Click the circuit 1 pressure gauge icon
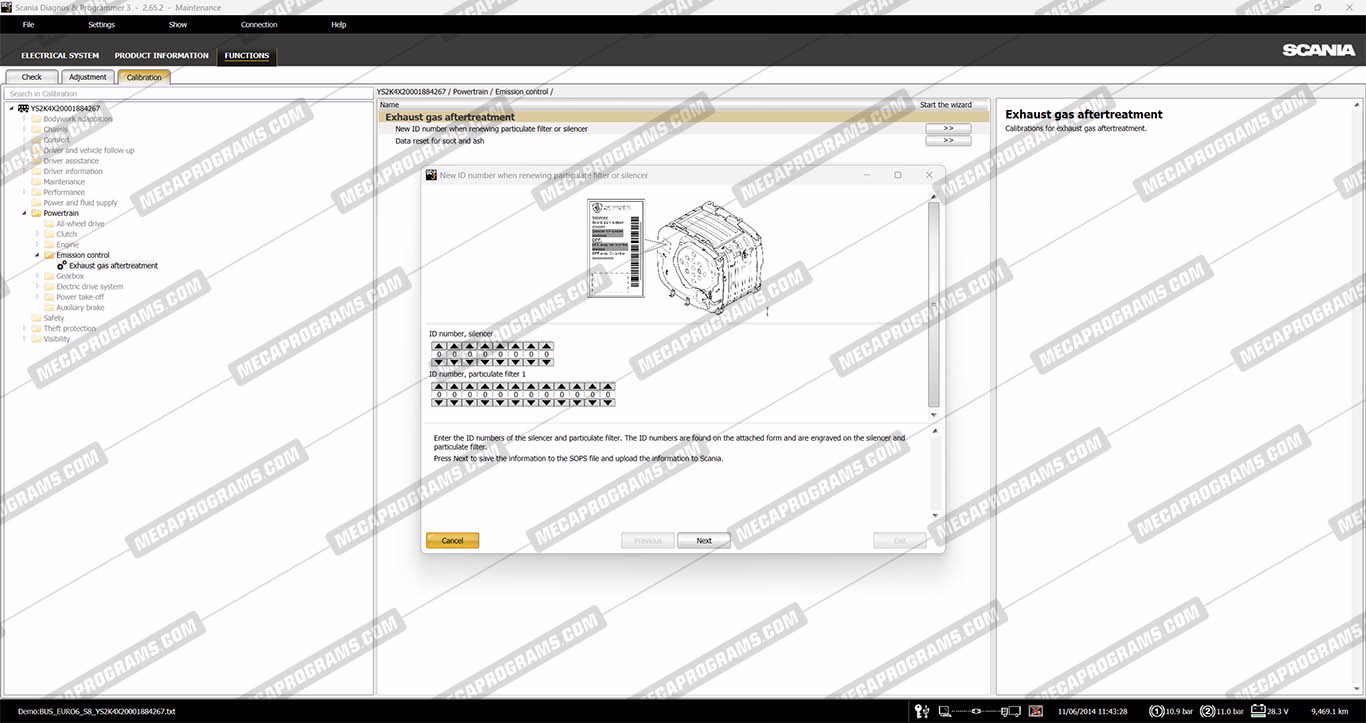Viewport: 1366px width, 723px height. [1157, 711]
